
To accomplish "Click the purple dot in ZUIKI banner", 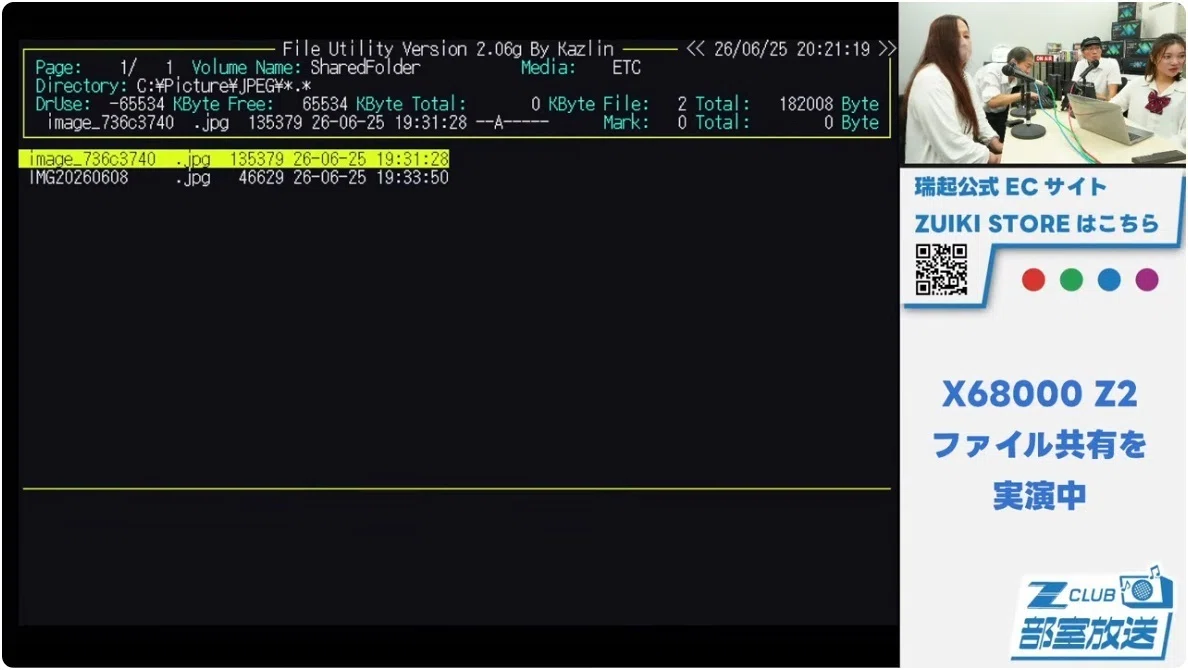I will [x=1146, y=280].
